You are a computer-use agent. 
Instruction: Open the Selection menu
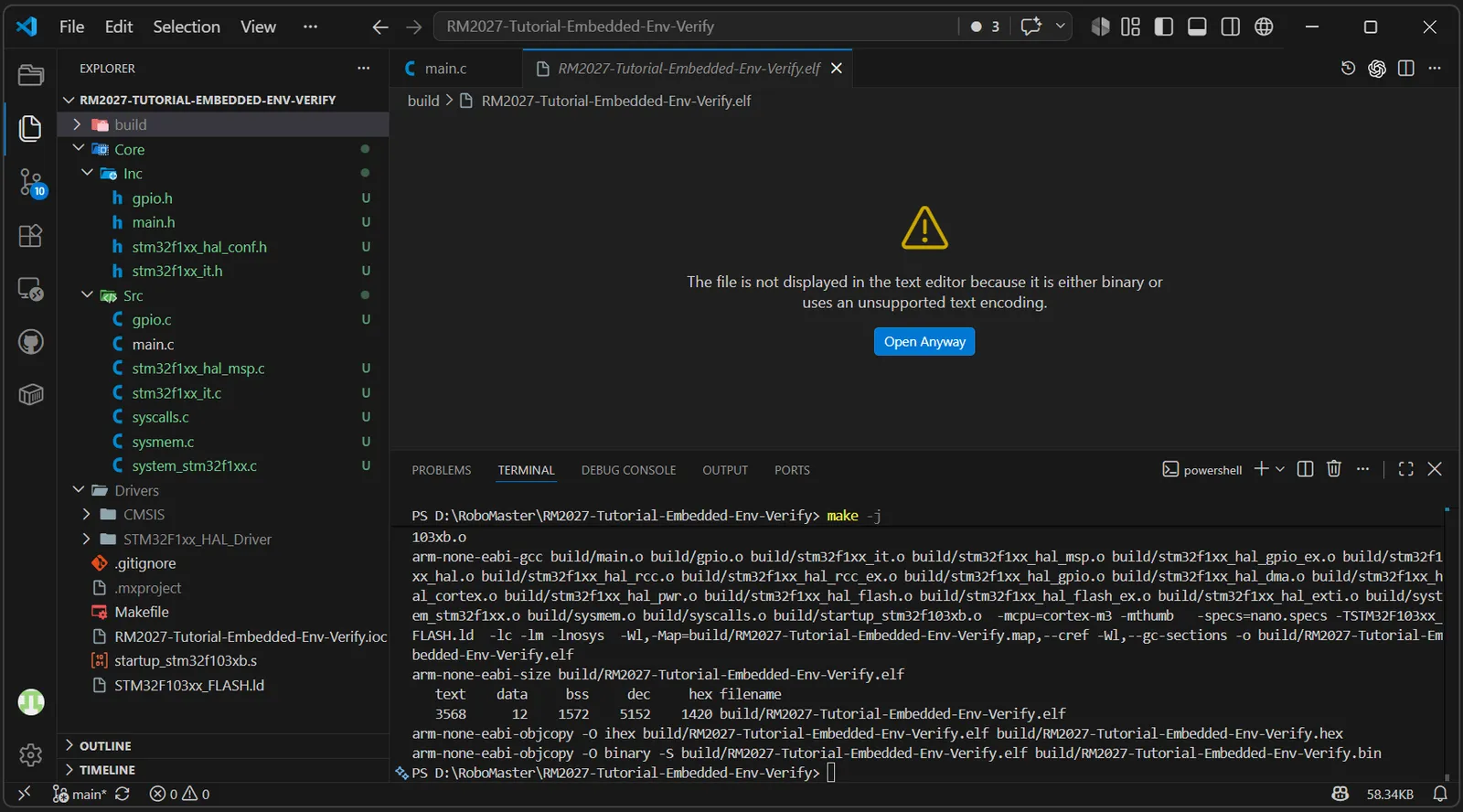click(x=187, y=27)
